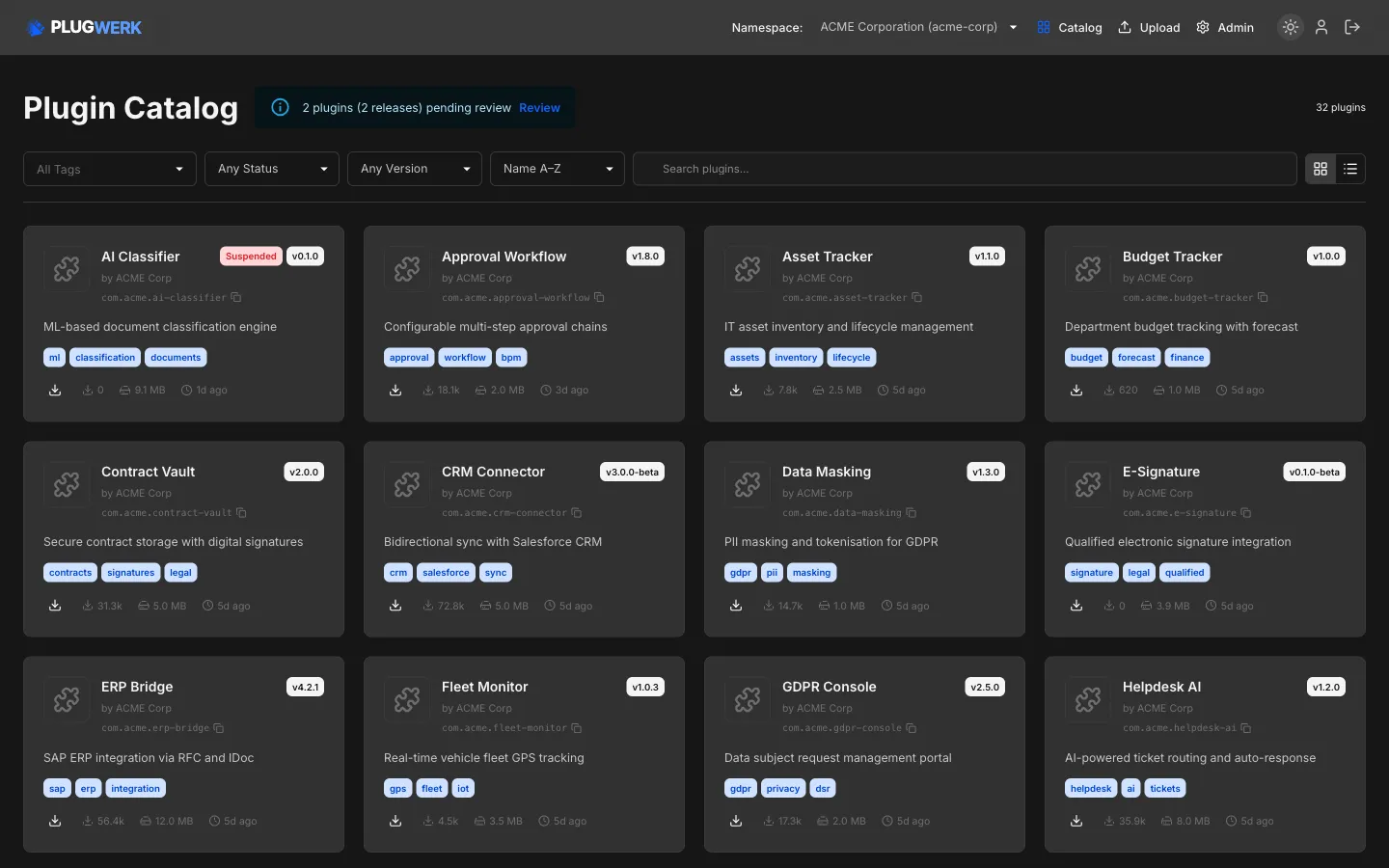This screenshot has height=868, width=1389.
Task: Switch to list view
Action: (x=1350, y=169)
